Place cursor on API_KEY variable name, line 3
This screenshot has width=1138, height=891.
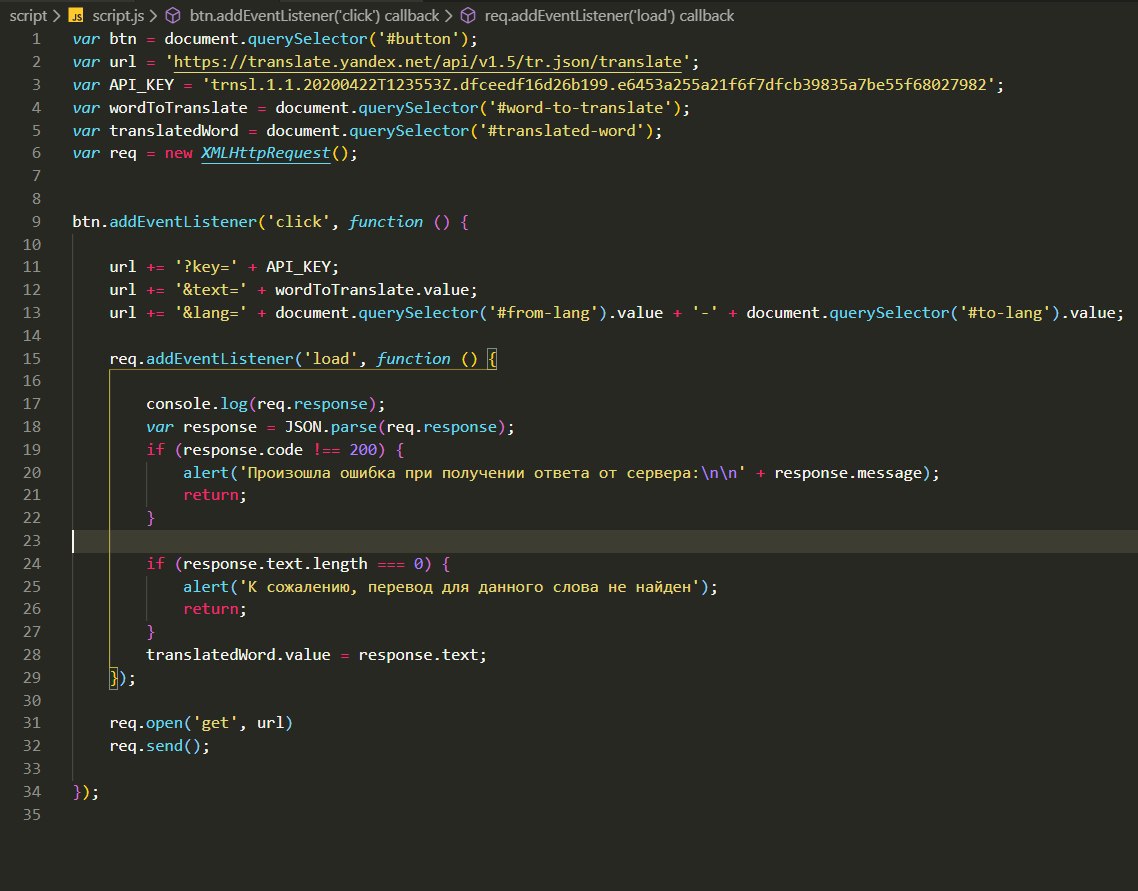pos(142,85)
